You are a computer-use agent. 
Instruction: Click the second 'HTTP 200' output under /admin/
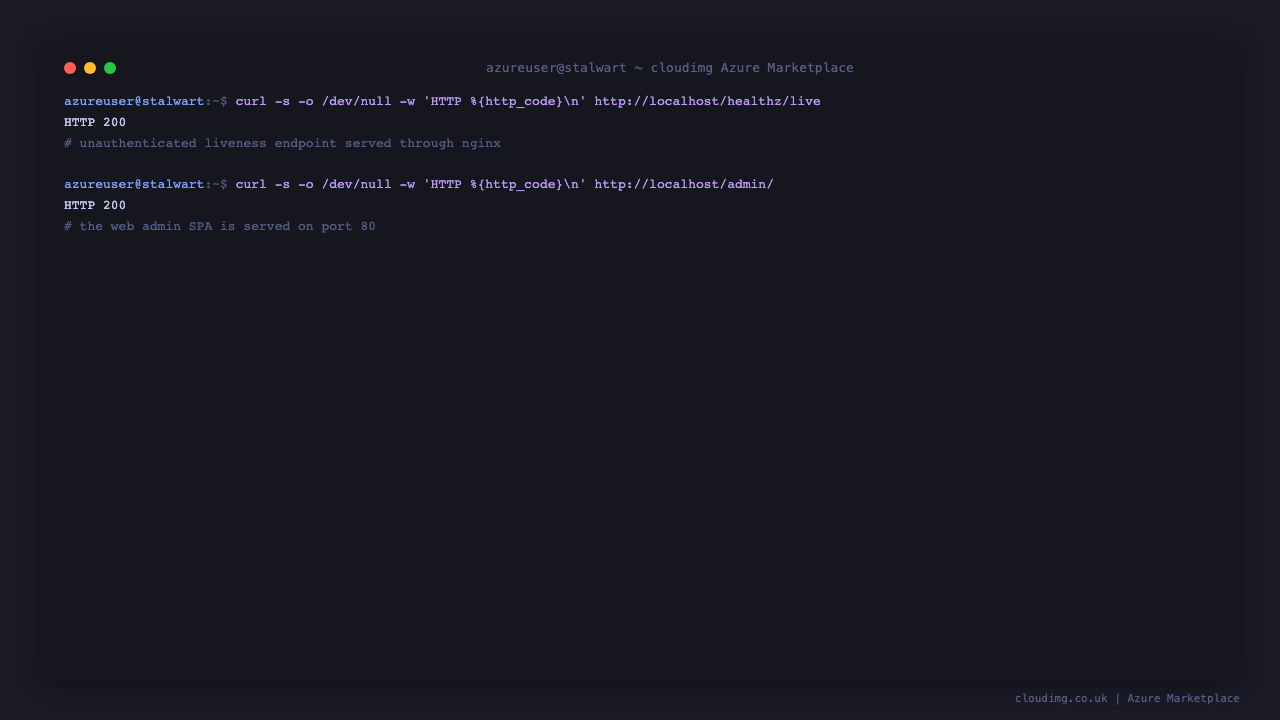(x=95, y=206)
